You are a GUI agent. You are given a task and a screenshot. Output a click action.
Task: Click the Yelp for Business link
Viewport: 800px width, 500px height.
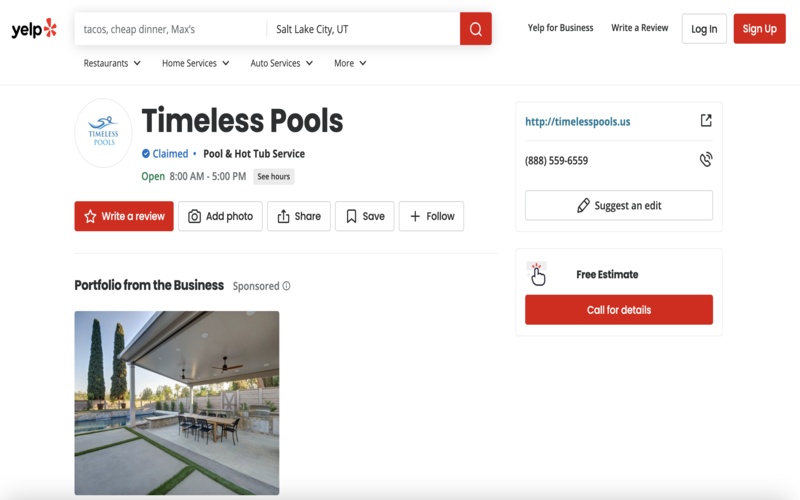point(560,28)
